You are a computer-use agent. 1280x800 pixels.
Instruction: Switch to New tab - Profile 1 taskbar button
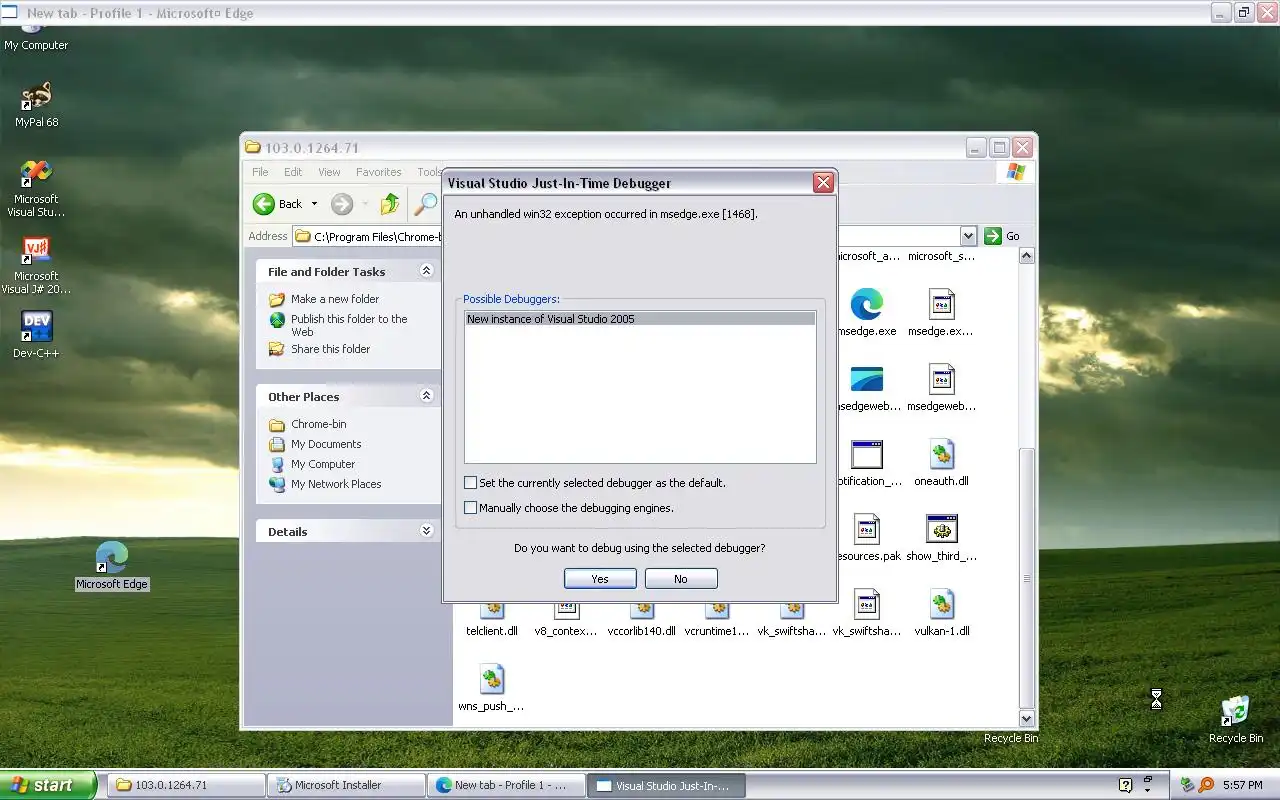coord(505,785)
